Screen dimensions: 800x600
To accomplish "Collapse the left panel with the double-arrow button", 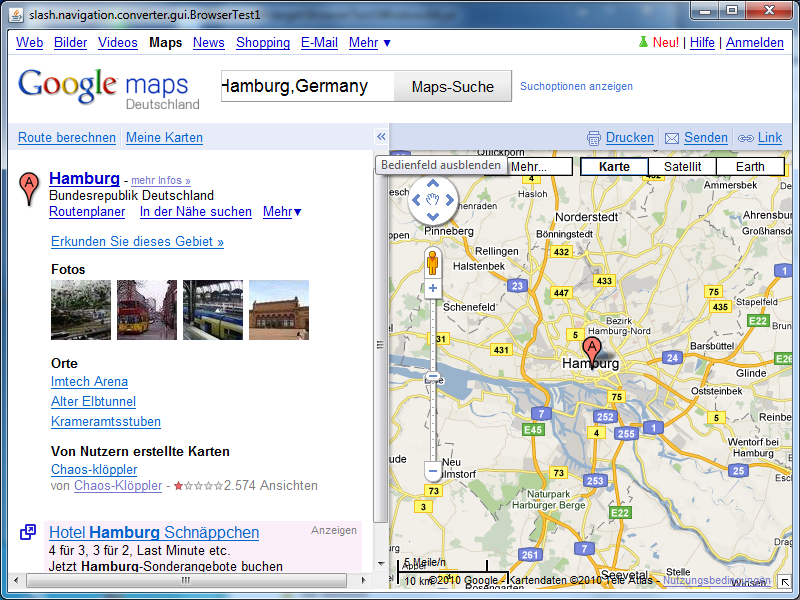I will tap(381, 137).
